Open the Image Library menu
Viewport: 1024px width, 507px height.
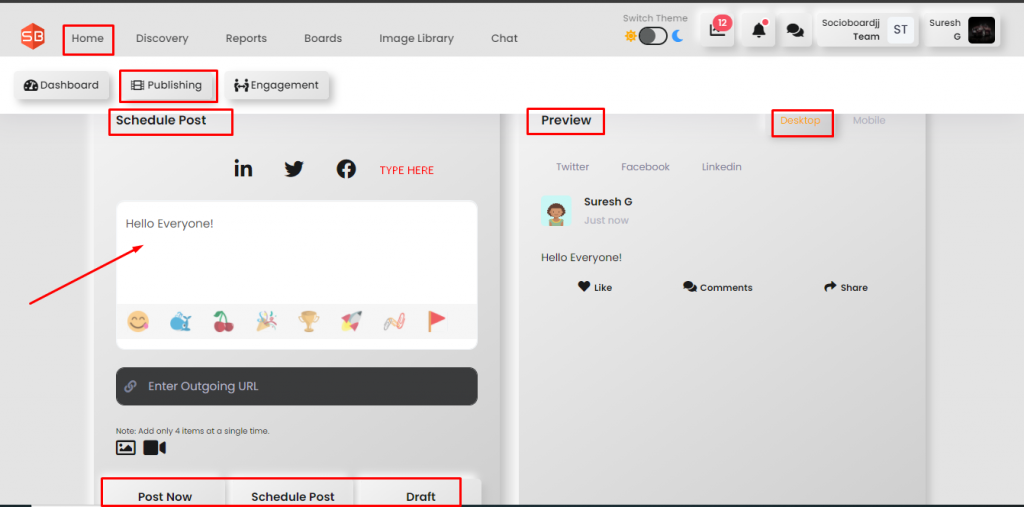click(417, 39)
